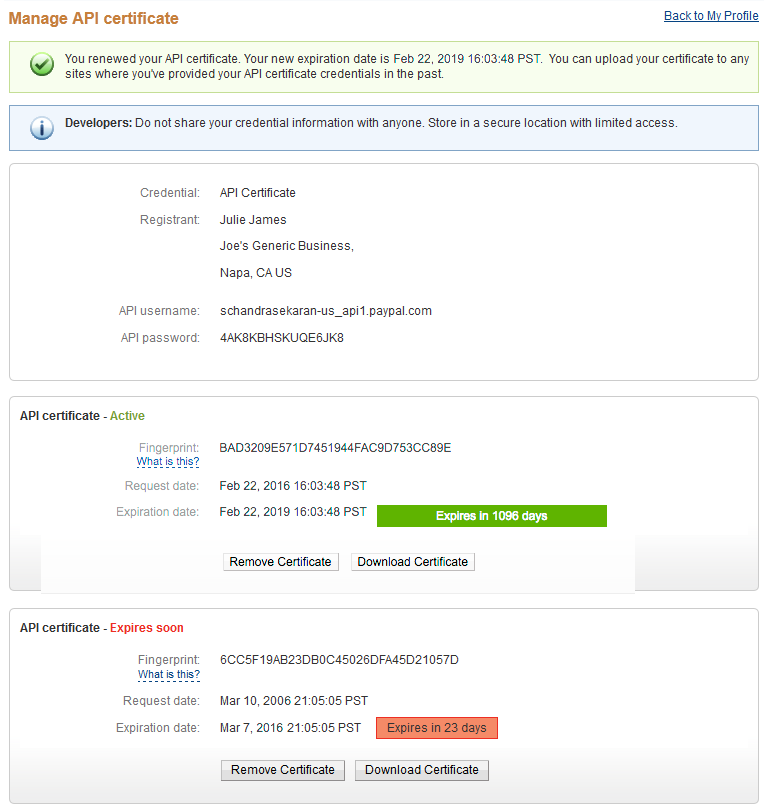Click the registrant name Julie James

coord(253,220)
